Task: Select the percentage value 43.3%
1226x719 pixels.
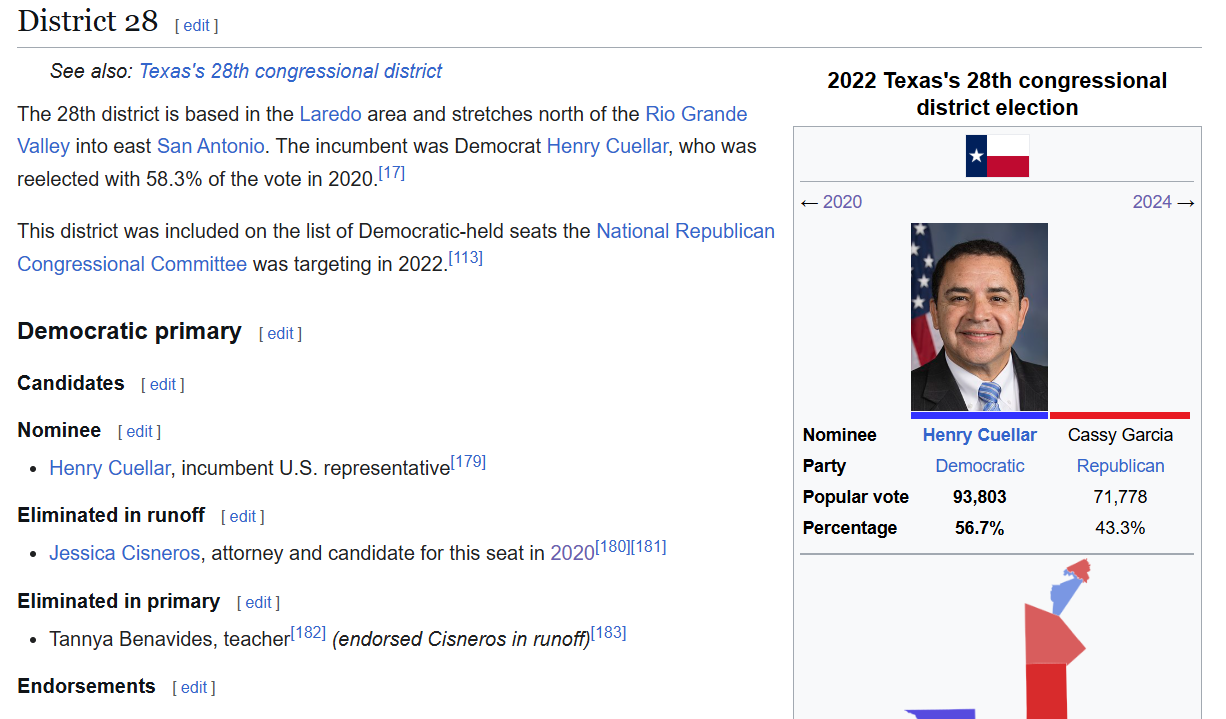Action: pyautogui.click(x=1121, y=528)
